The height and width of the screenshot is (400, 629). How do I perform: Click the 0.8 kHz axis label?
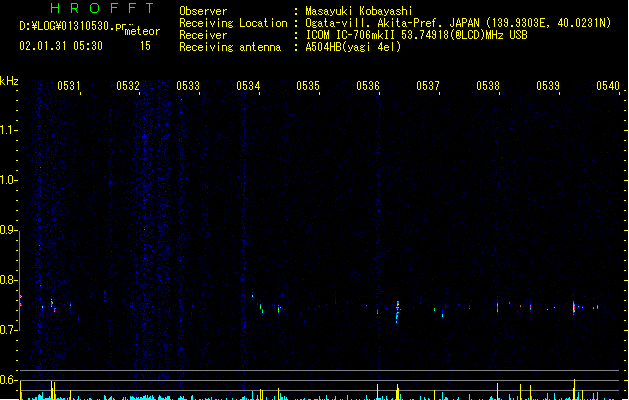coord(8,280)
